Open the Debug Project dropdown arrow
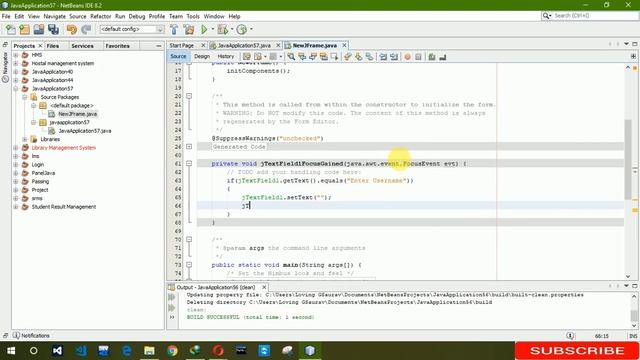 click(232, 29)
